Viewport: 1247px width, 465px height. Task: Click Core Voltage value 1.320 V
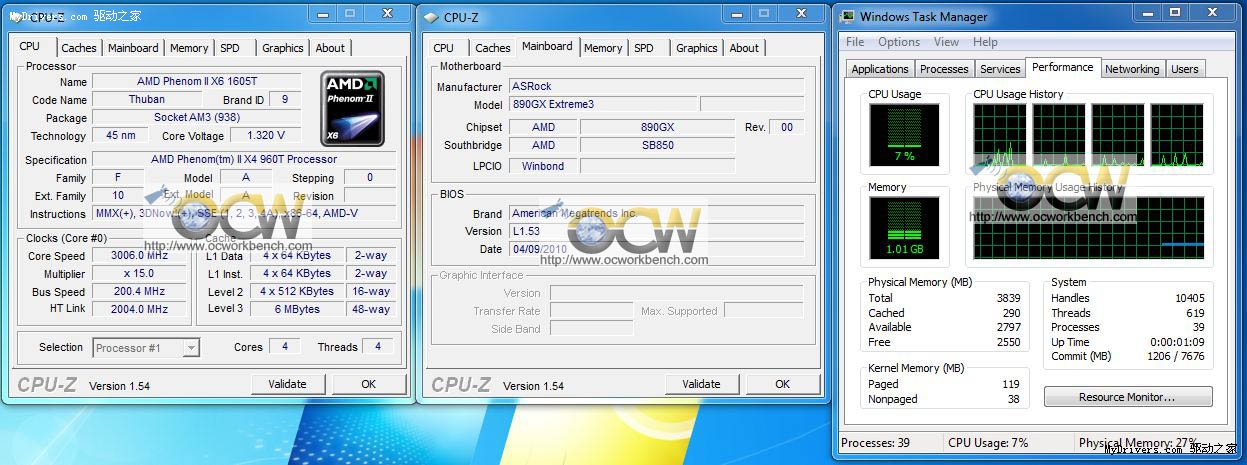point(265,135)
